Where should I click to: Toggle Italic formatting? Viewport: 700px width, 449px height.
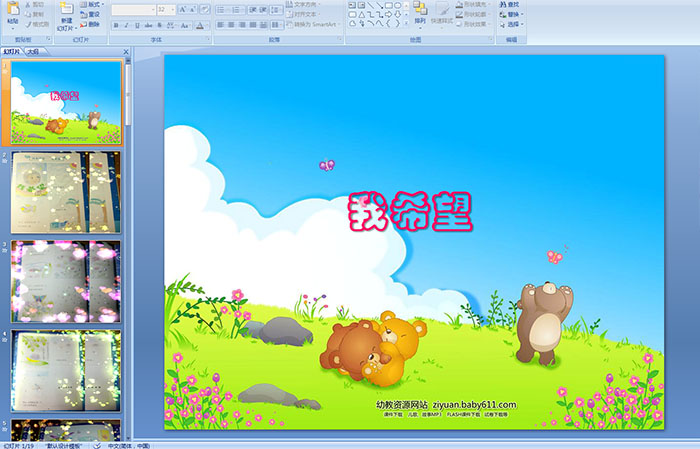tap(126, 25)
